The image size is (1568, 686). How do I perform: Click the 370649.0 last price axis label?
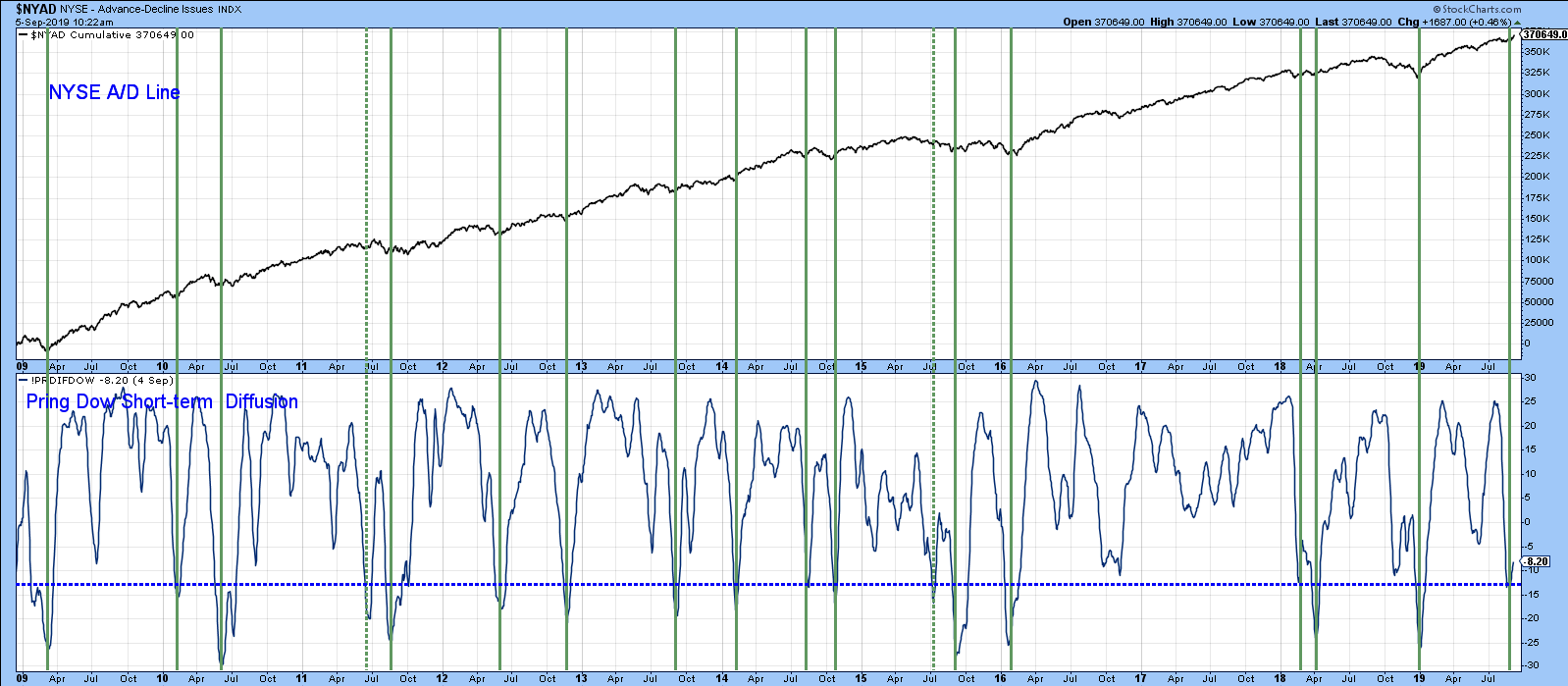coord(1543,34)
